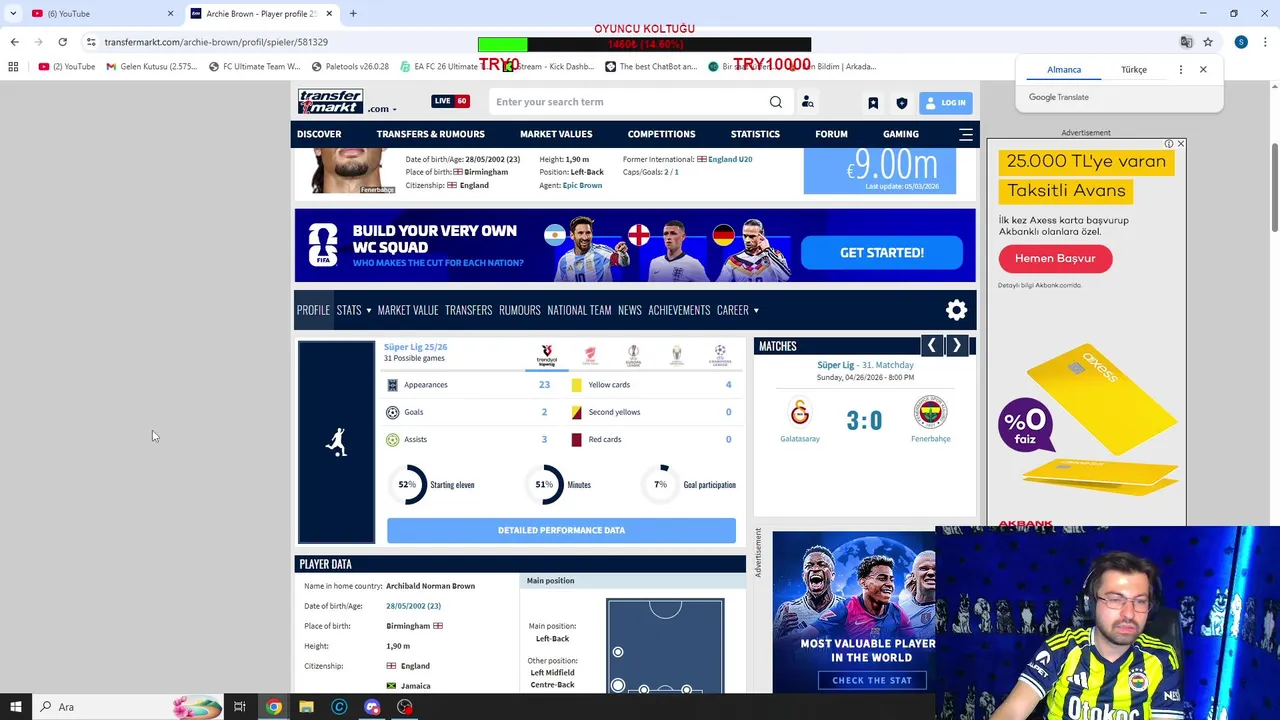
Task: Expand the CAREER dropdown tab
Action: (x=738, y=310)
